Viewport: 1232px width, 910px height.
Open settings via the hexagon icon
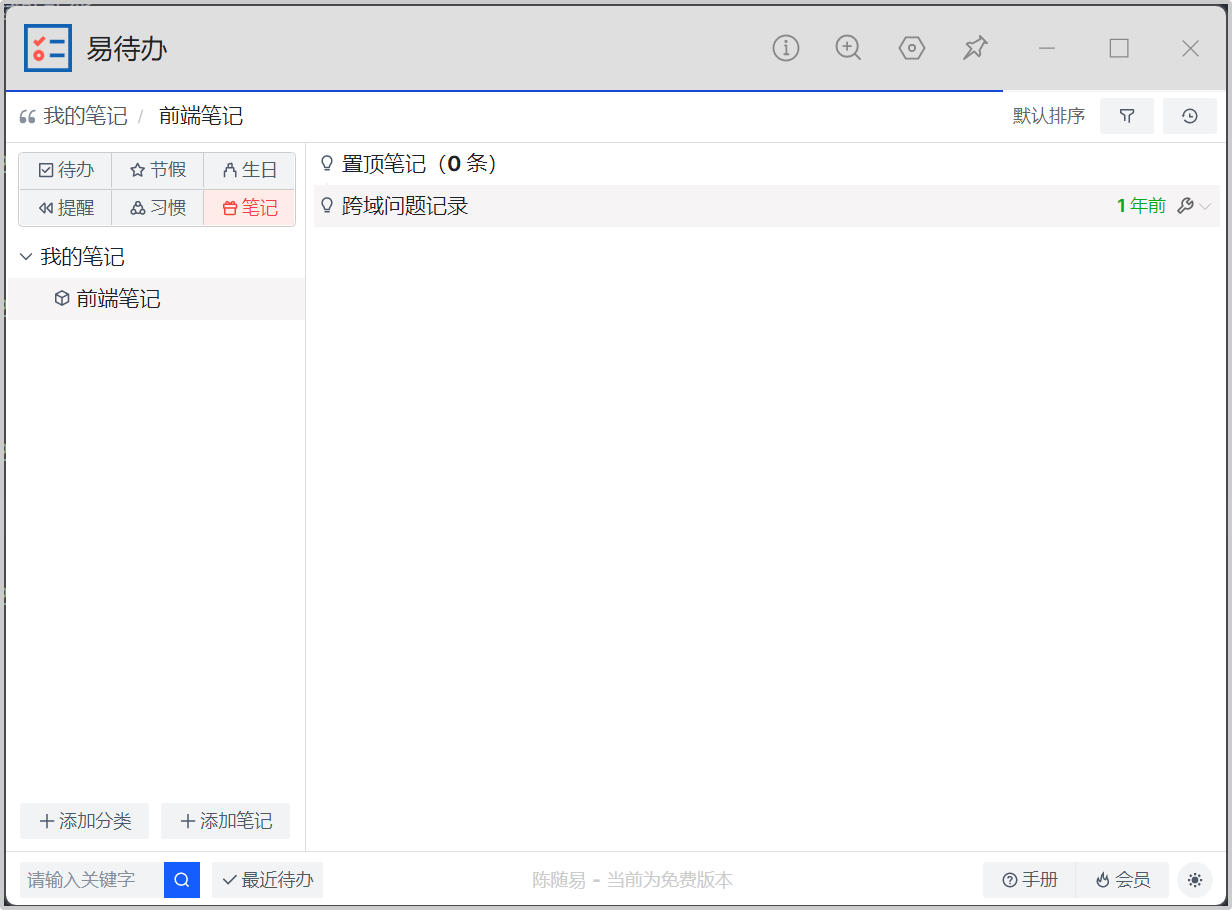pyautogui.click(x=911, y=48)
